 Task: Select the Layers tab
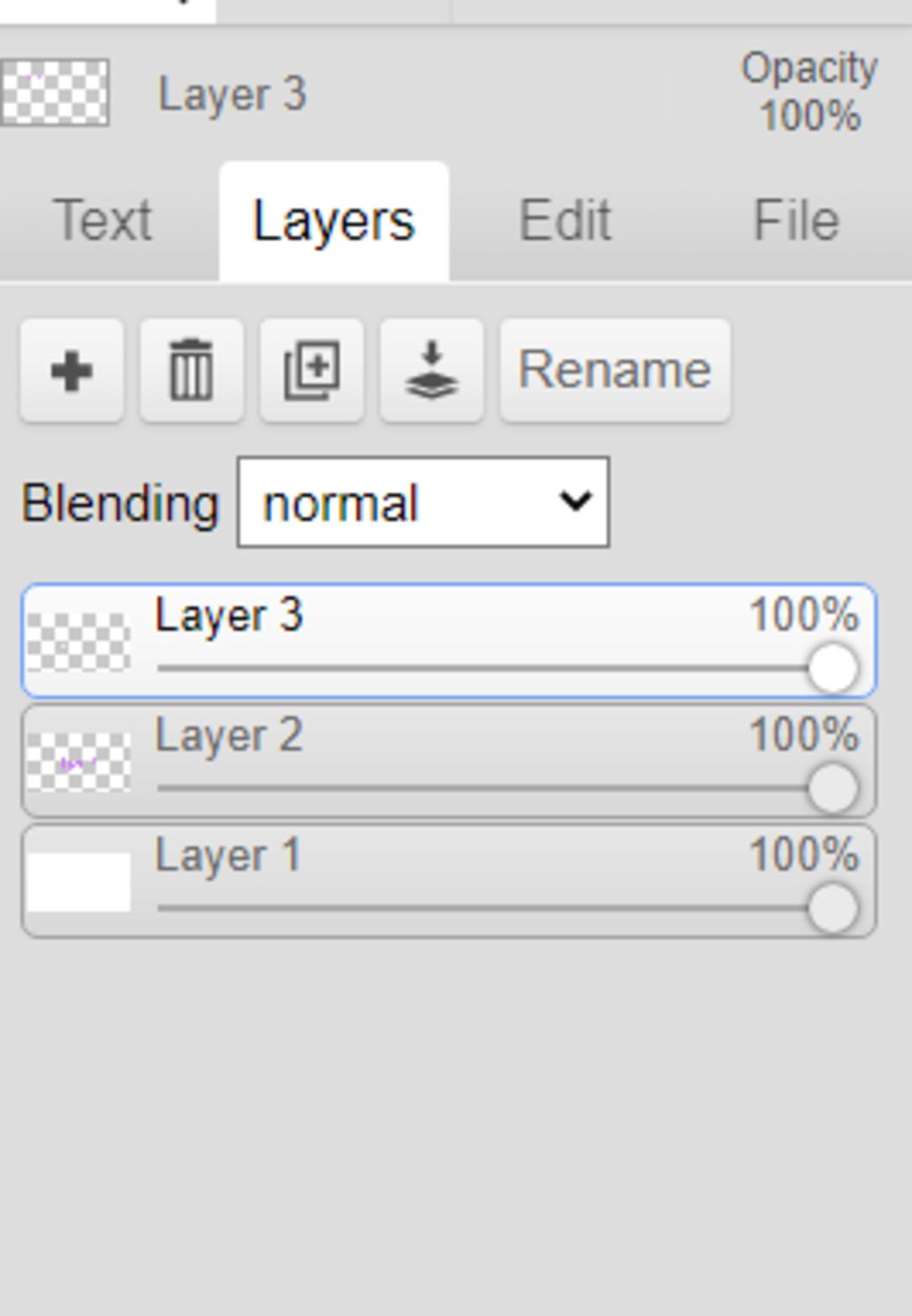click(x=333, y=221)
